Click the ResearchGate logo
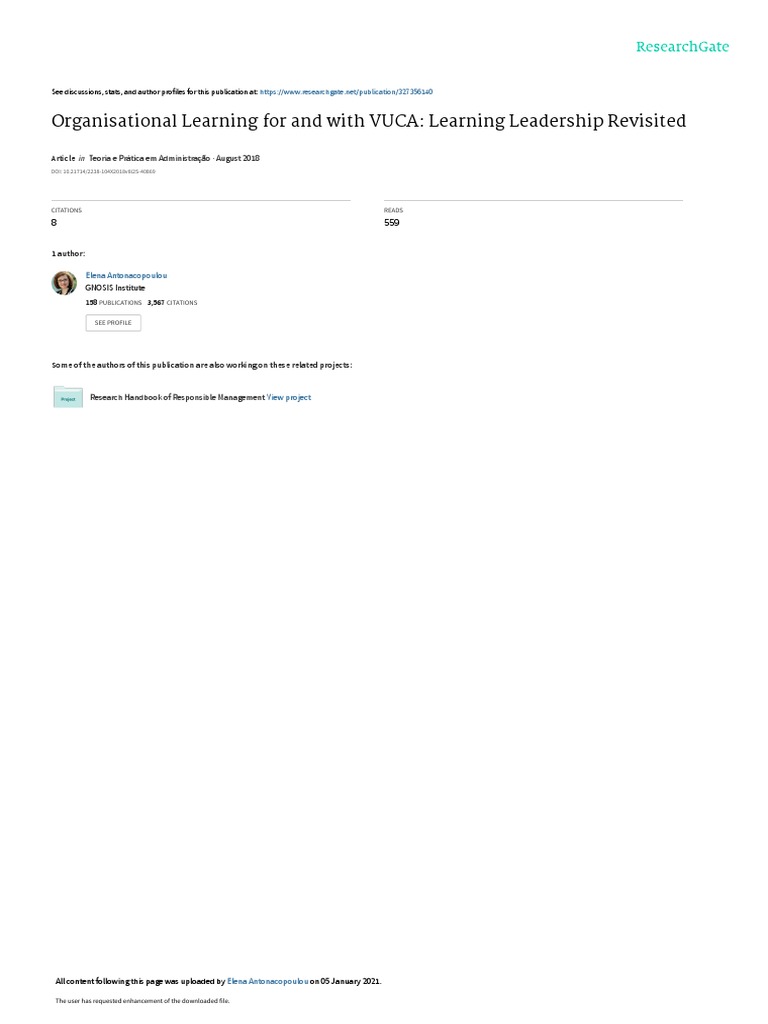This screenshot has width=768, height=1024. pyautogui.click(x=682, y=46)
